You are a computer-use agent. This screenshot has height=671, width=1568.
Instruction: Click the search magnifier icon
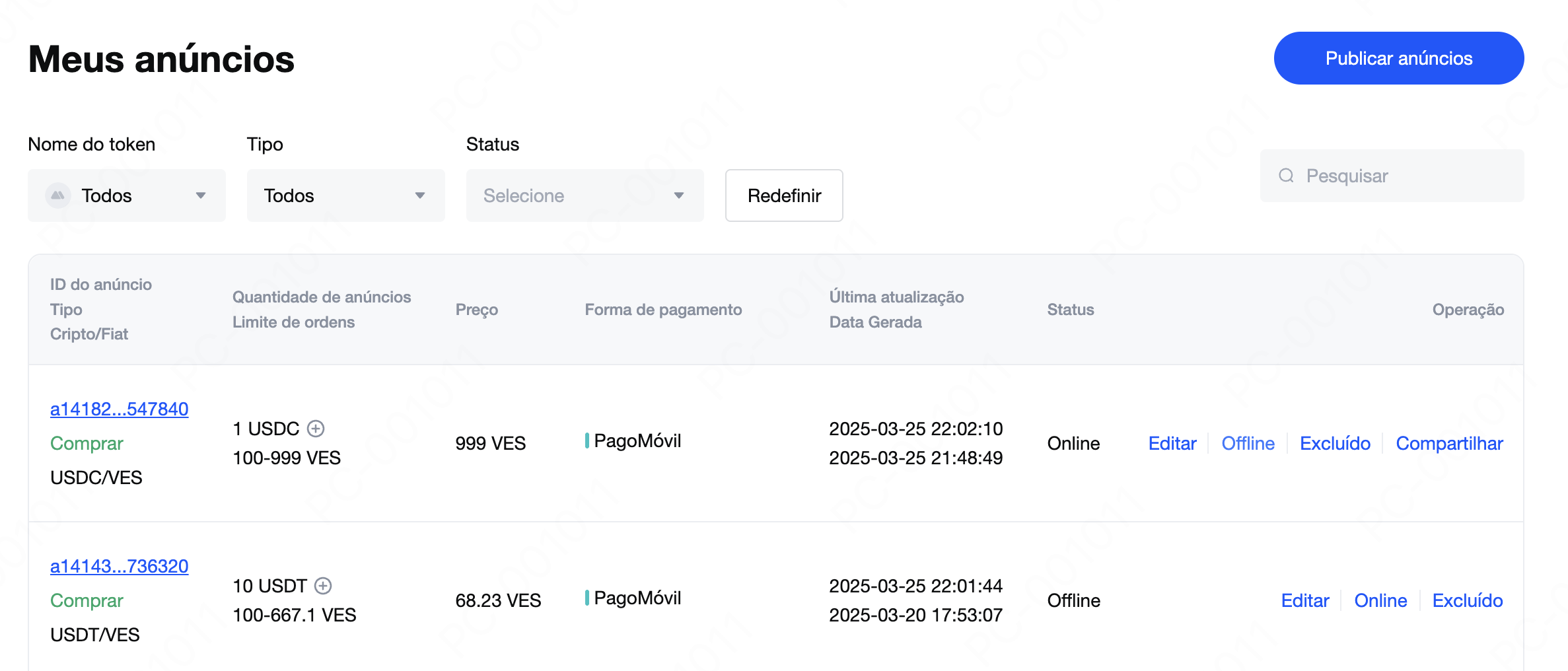tap(1286, 176)
